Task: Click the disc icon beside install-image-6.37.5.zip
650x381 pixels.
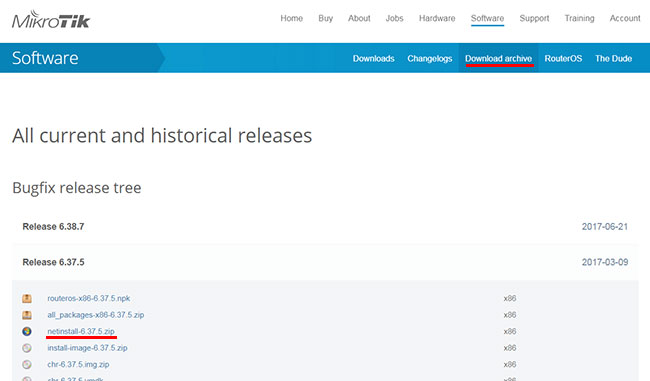Action: pyautogui.click(x=27, y=348)
